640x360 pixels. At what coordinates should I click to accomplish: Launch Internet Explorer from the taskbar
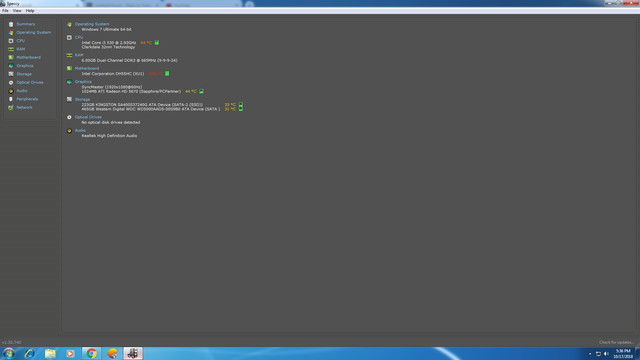point(29,353)
